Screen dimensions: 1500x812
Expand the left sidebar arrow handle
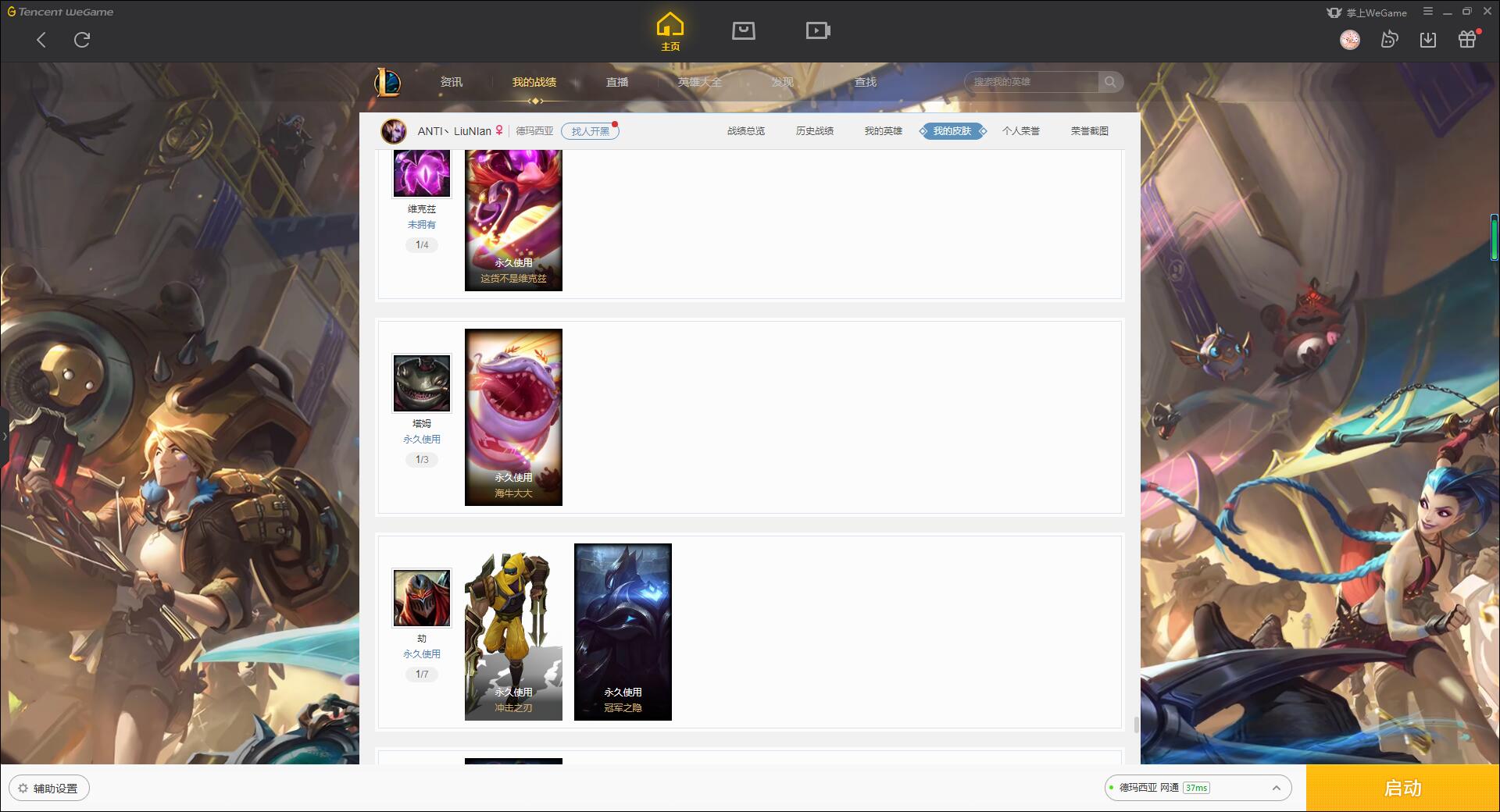tap(4, 436)
